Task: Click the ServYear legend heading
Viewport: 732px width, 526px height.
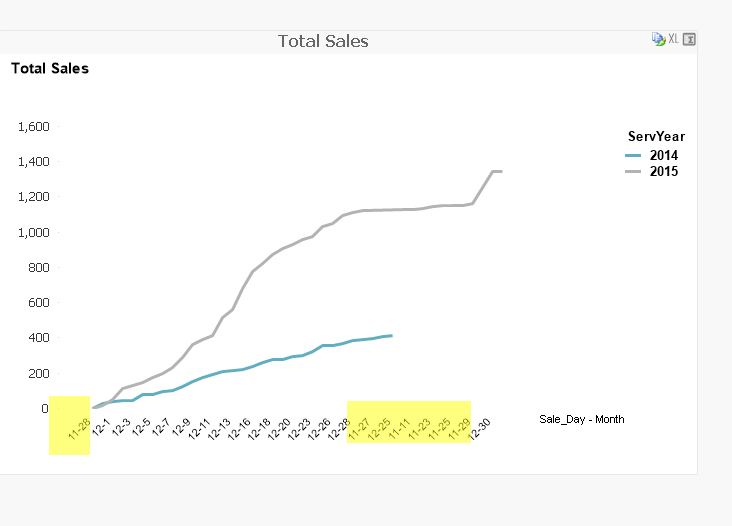Action: point(656,136)
